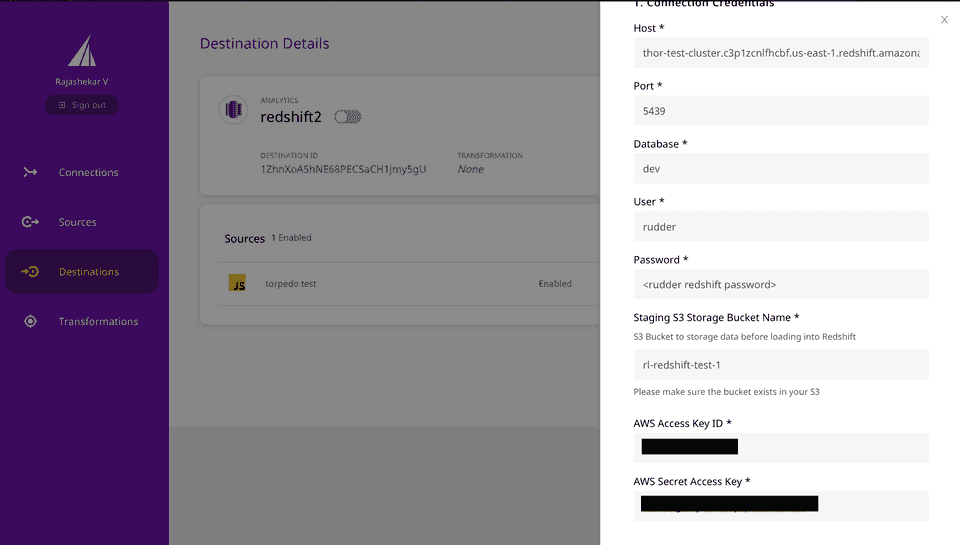The width and height of the screenshot is (960, 545).
Task: Select the Database field containing dev
Action: 780,169
